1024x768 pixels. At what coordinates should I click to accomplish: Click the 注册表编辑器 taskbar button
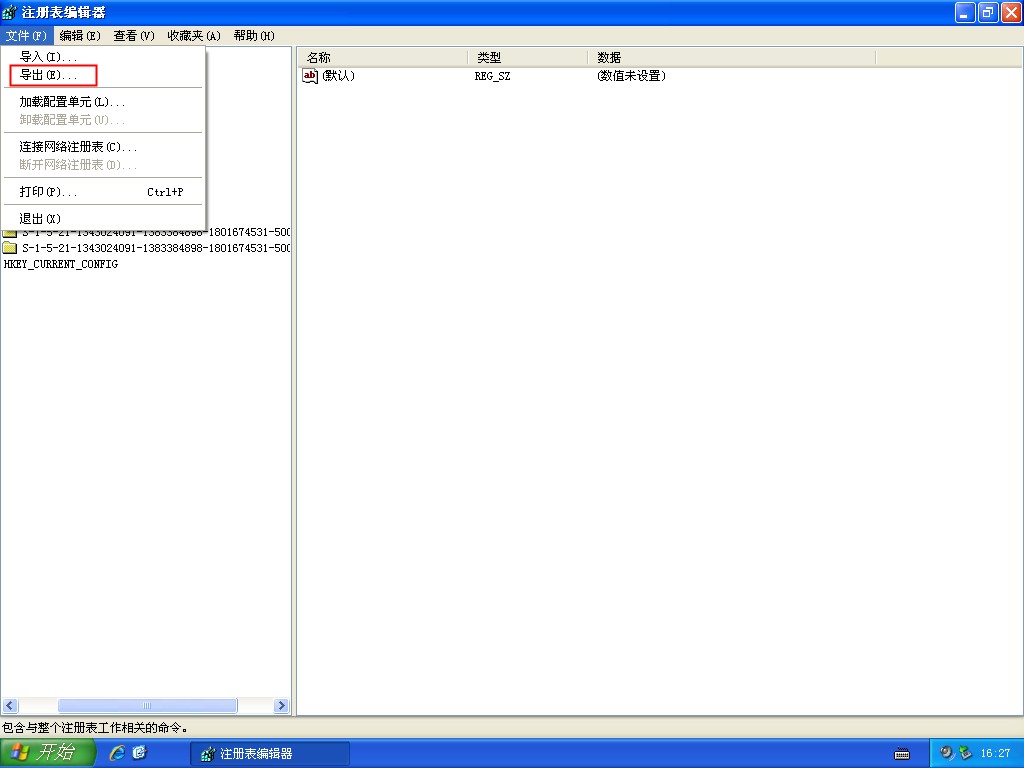tap(270, 753)
